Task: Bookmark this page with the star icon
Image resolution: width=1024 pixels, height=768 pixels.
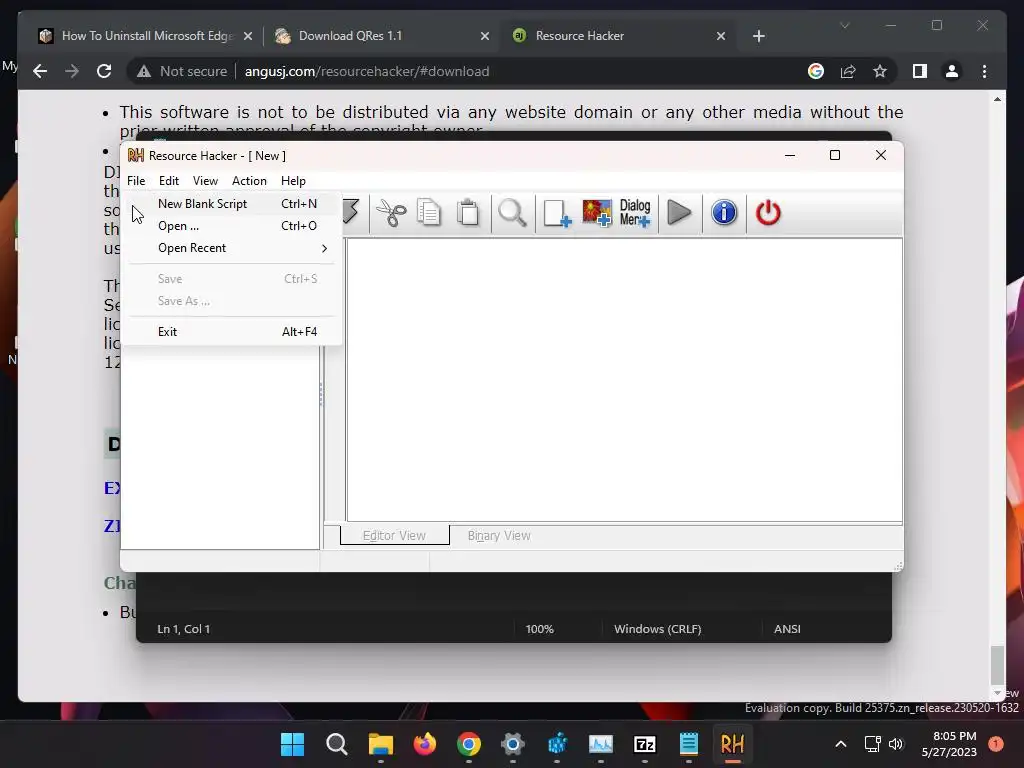Action: tap(880, 71)
